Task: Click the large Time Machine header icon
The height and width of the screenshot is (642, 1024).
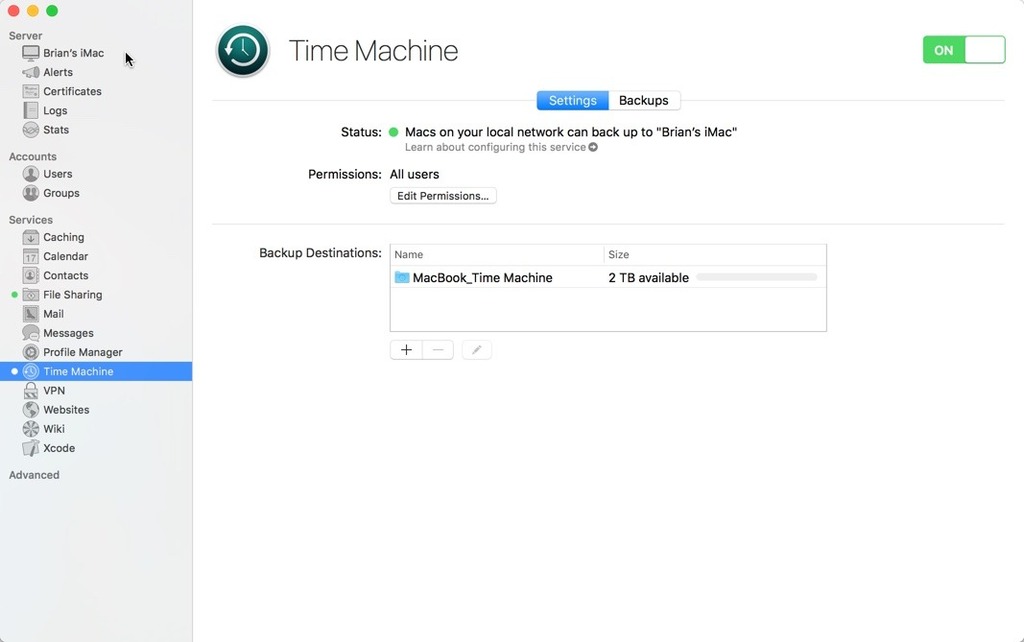Action: pos(243,50)
